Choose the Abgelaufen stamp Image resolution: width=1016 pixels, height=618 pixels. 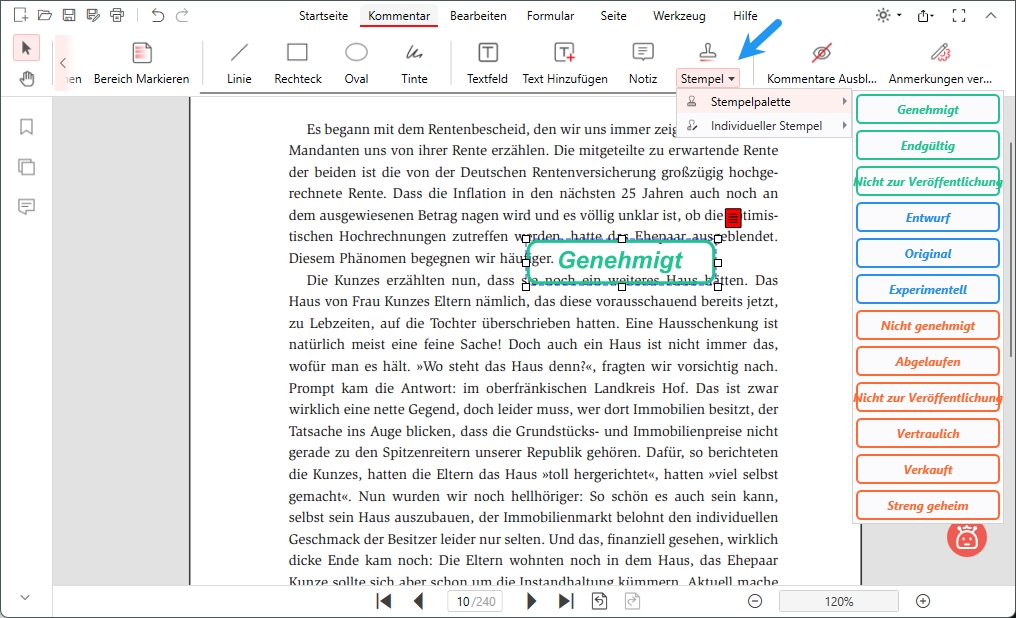click(x=928, y=361)
